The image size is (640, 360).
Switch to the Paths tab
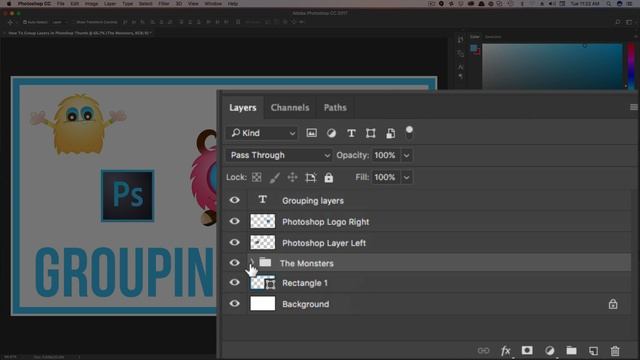tap(335, 108)
